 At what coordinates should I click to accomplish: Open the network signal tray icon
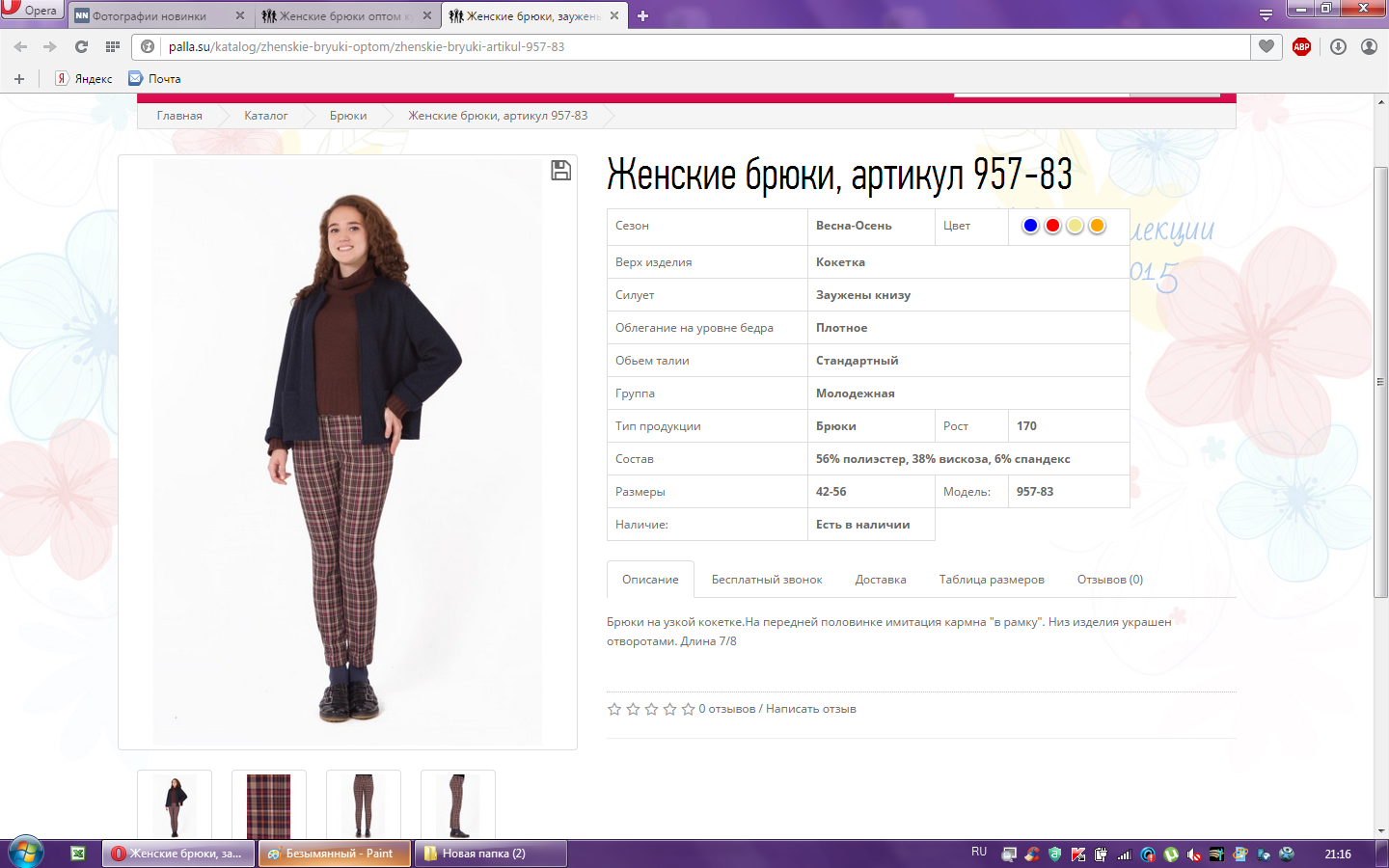coord(1125,854)
